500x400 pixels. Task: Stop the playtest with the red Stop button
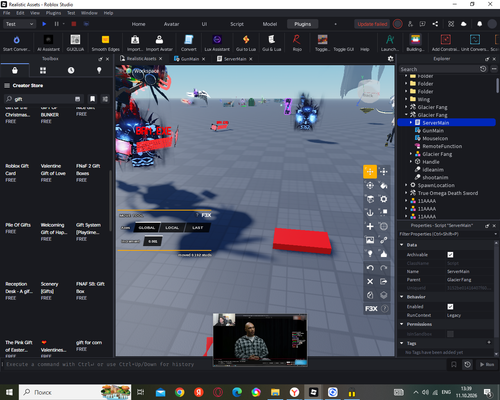tap(74, 24)
